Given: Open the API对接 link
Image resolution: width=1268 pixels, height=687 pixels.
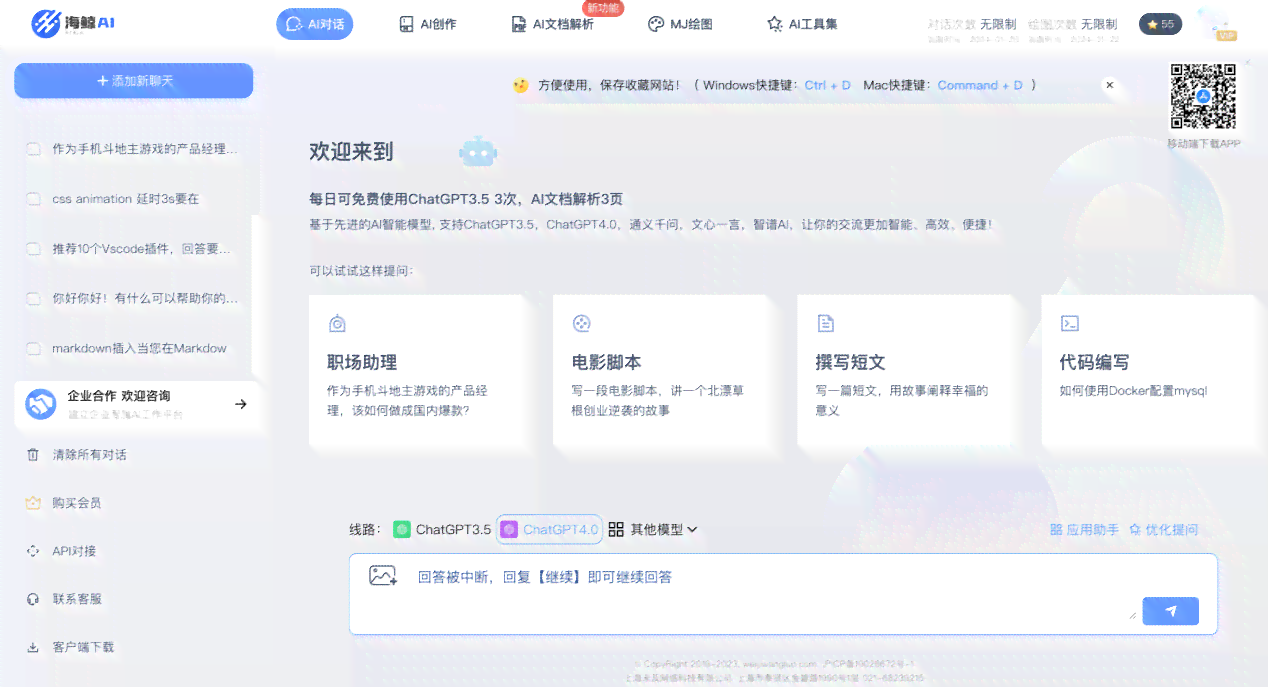Looking at the screenshot, I should pyautogui.click(x=74, y=551).
